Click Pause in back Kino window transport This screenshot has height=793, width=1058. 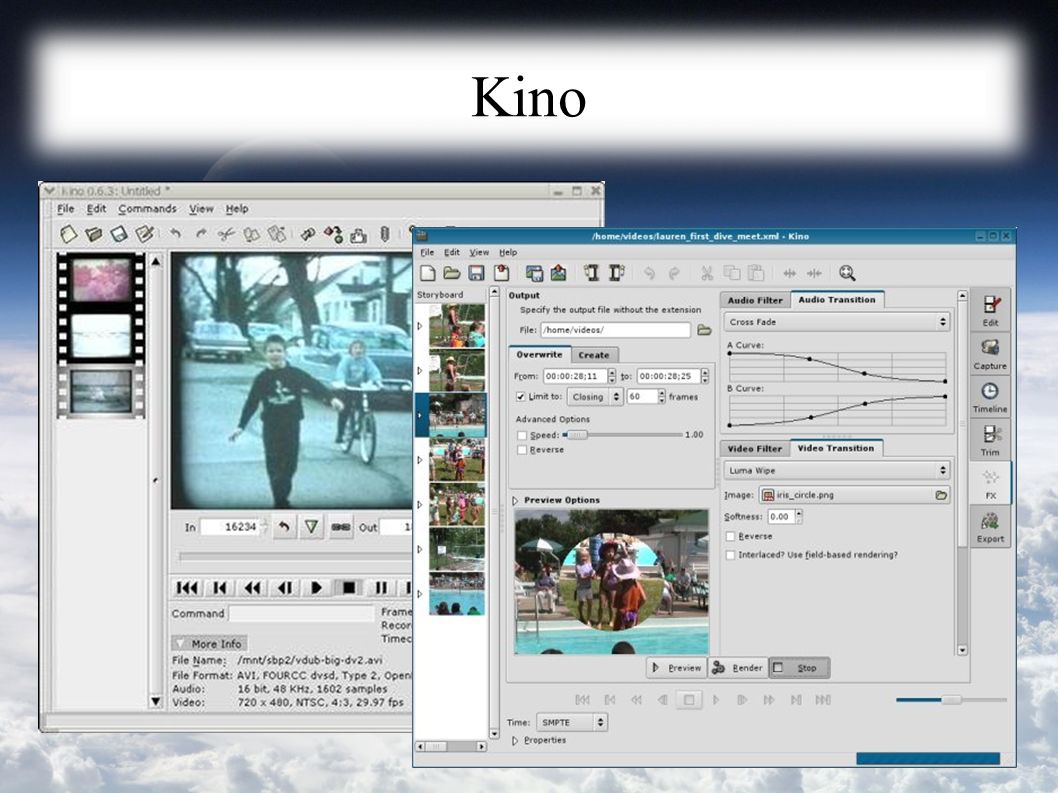381,588
